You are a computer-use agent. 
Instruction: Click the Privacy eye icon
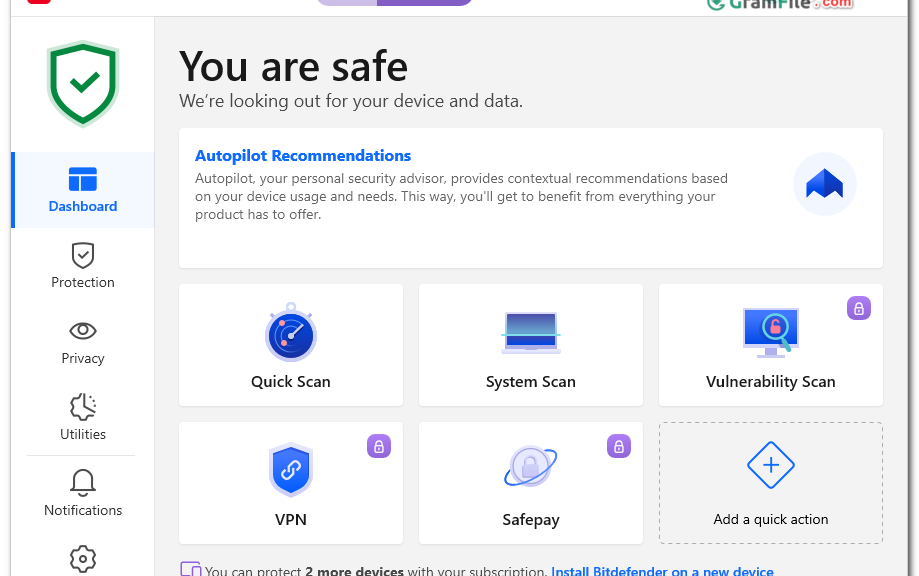83,331
